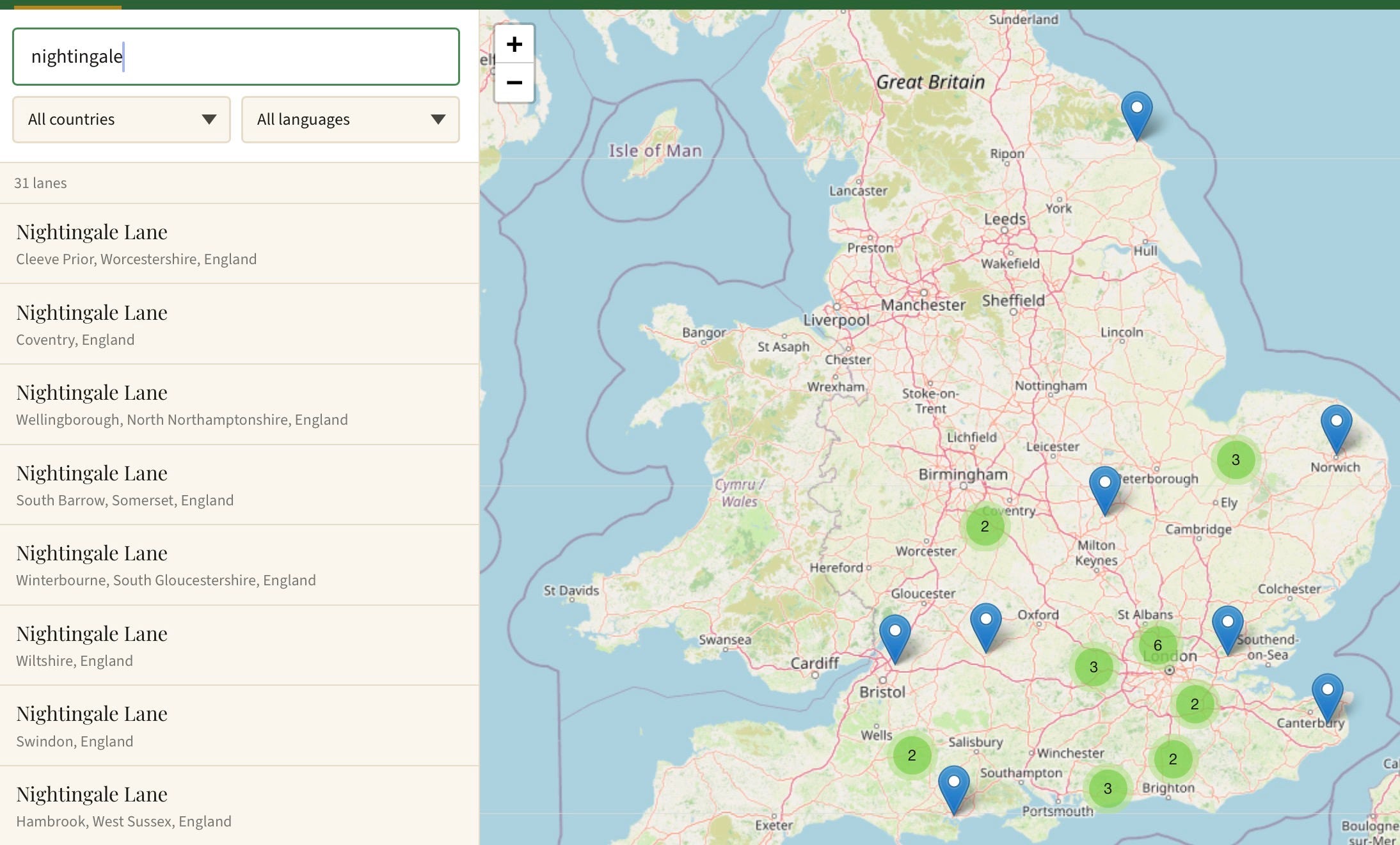The height and width of the screenshot is (845, 1400).
Task: Expand the cluster of 2 above Brighton
Action: click(1173, 759)
